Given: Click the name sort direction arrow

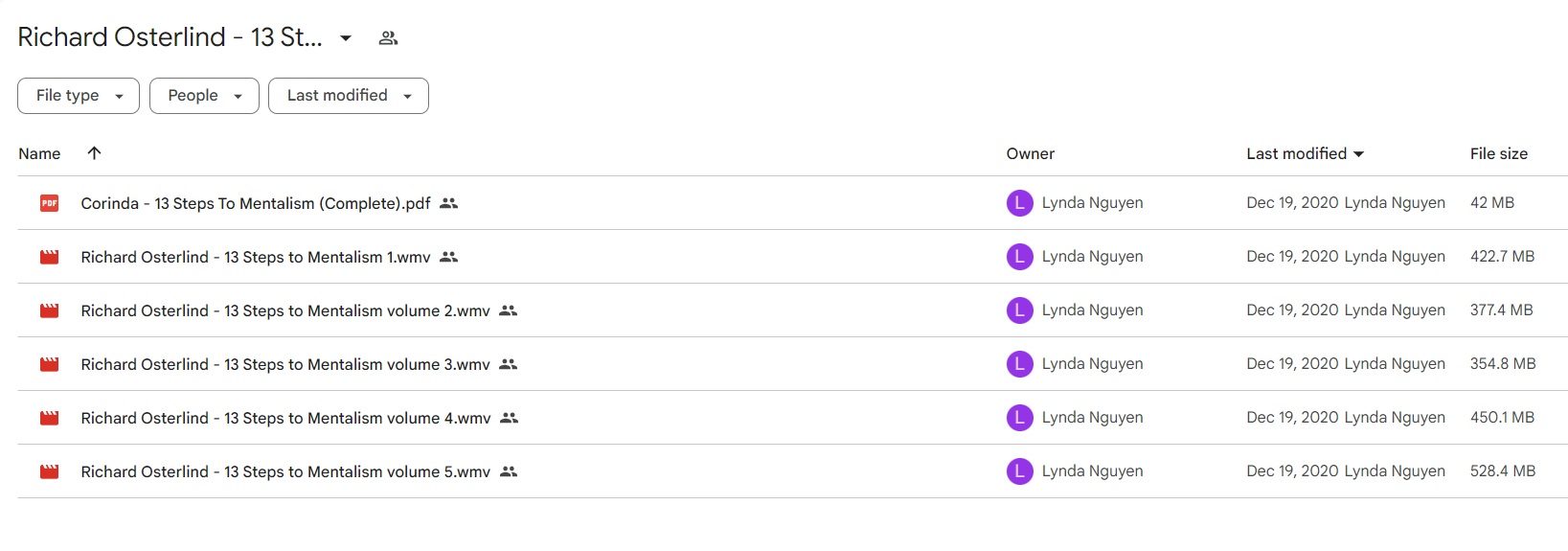Looking at the screenshot, I should point(94,153).
